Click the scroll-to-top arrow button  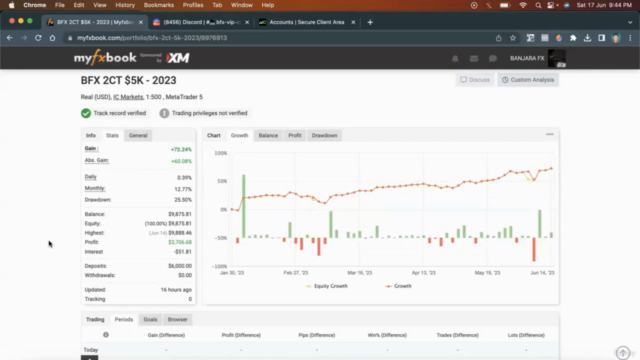(623, 352)
